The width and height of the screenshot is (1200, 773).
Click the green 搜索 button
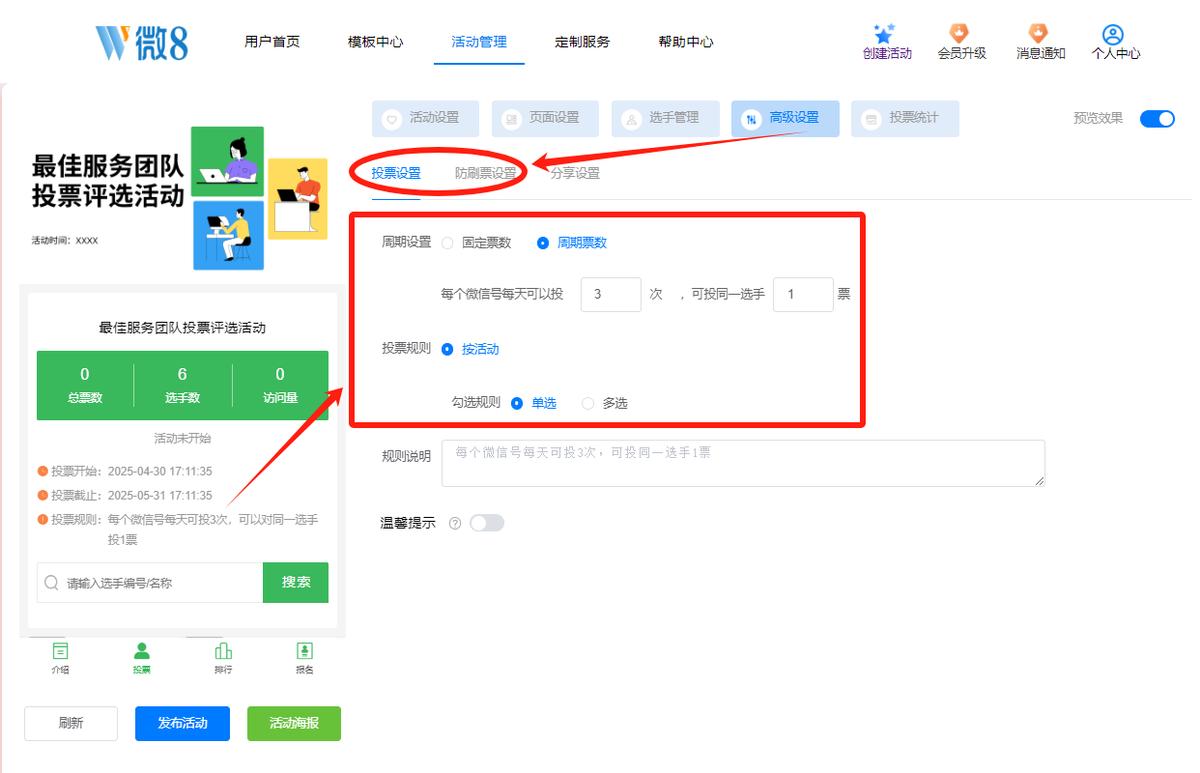pyautogui.click(x=296, y=582)
